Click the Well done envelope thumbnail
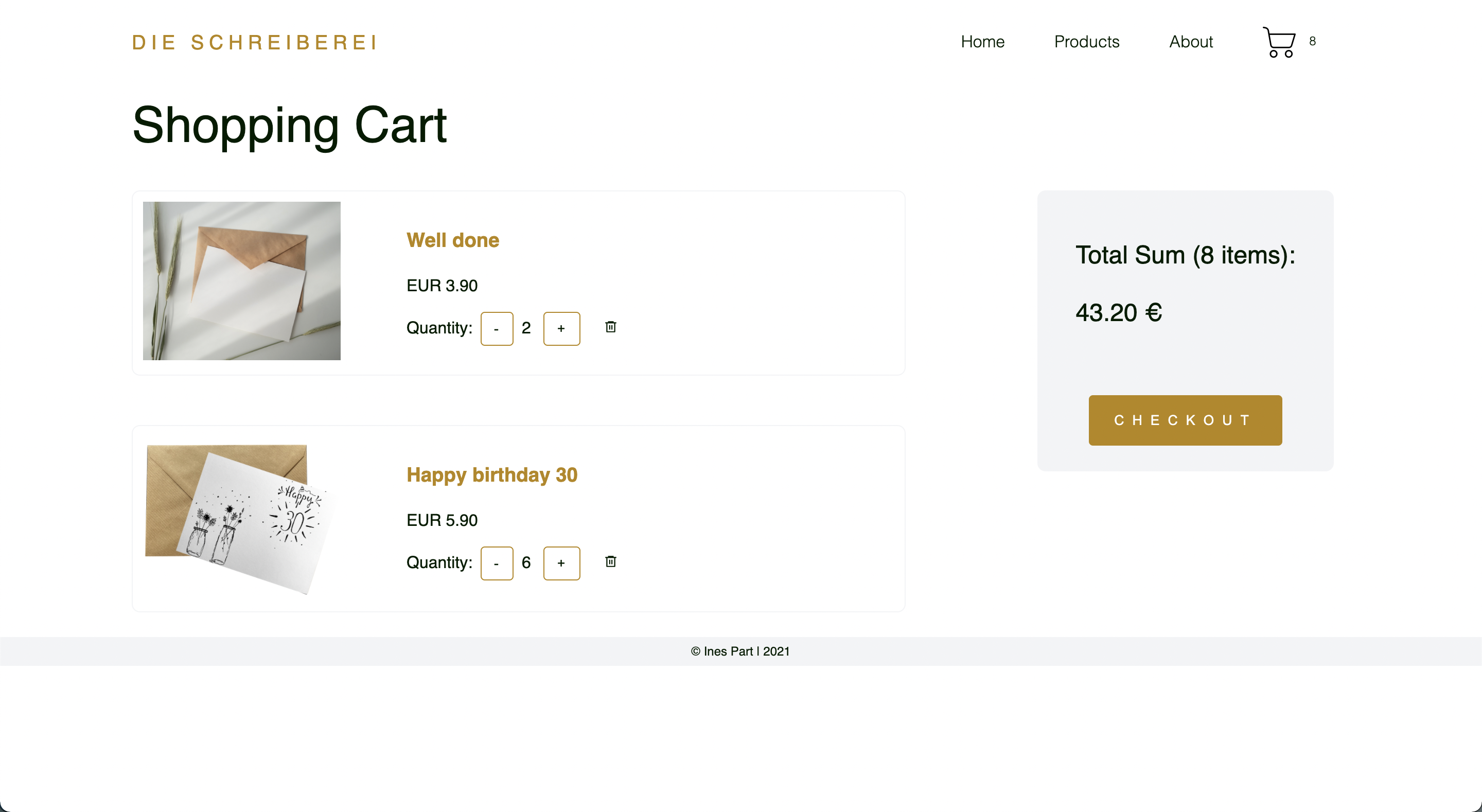The width and height of the screenshot is (1482, 812). [x=242, y=281]
